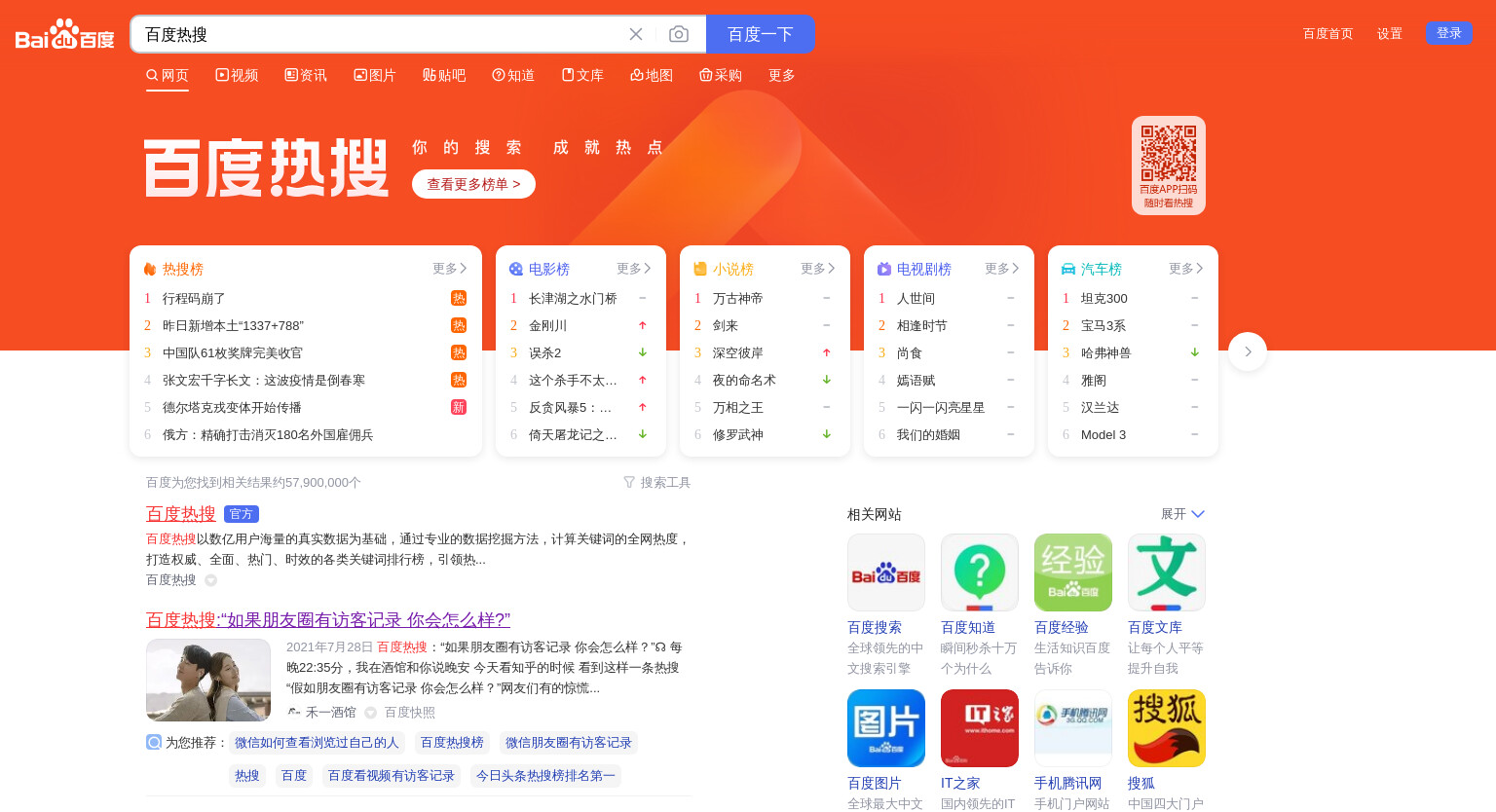
Task: Switch to 贴吧 tab
Action: click(x=444, y=75)
